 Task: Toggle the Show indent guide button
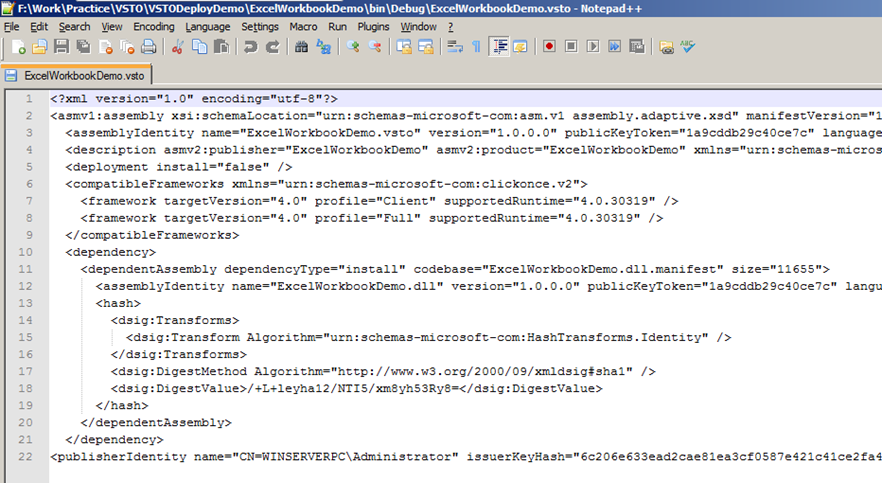click(499, 47)
